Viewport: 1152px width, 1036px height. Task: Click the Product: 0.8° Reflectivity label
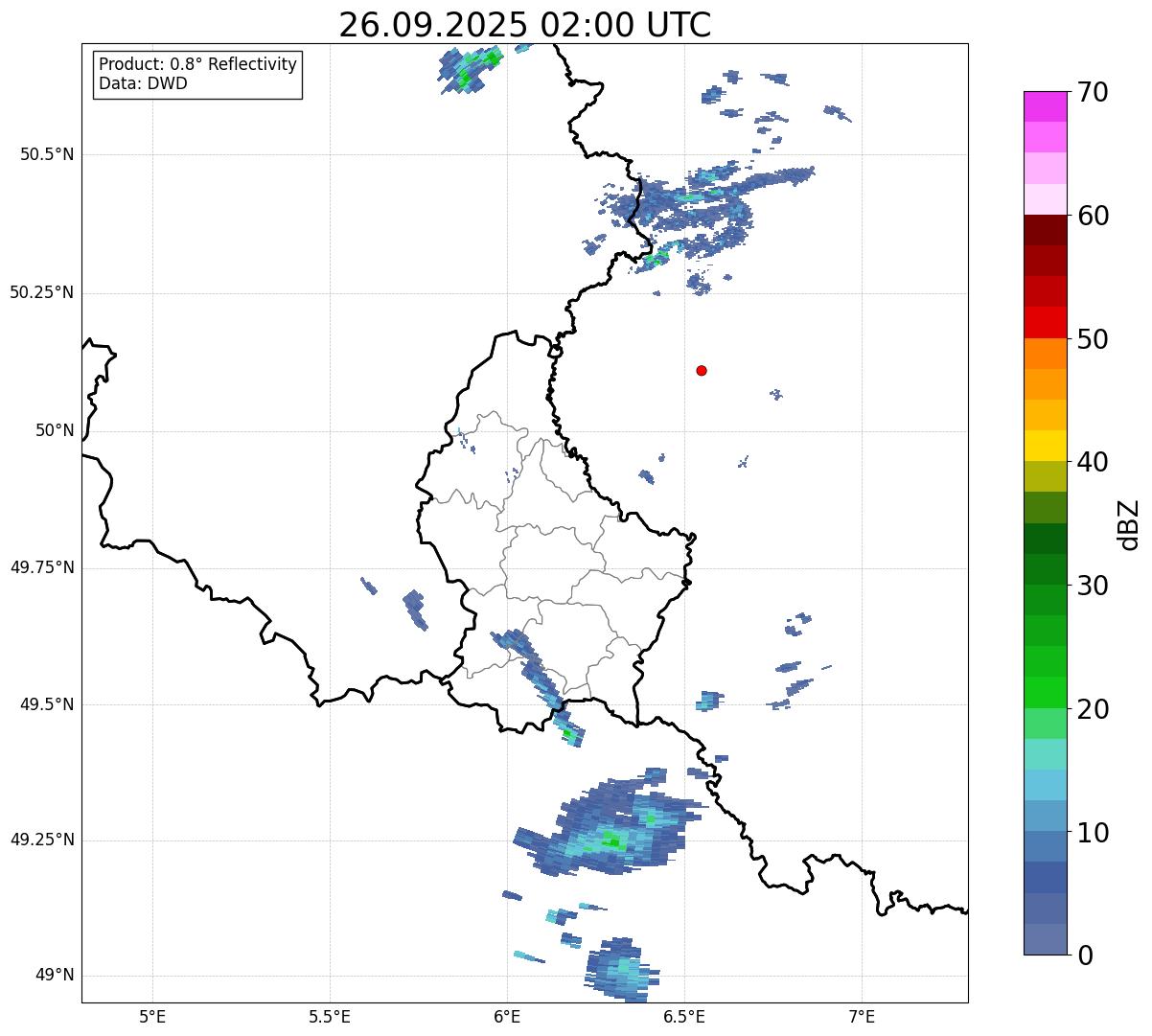click(198, 64)
